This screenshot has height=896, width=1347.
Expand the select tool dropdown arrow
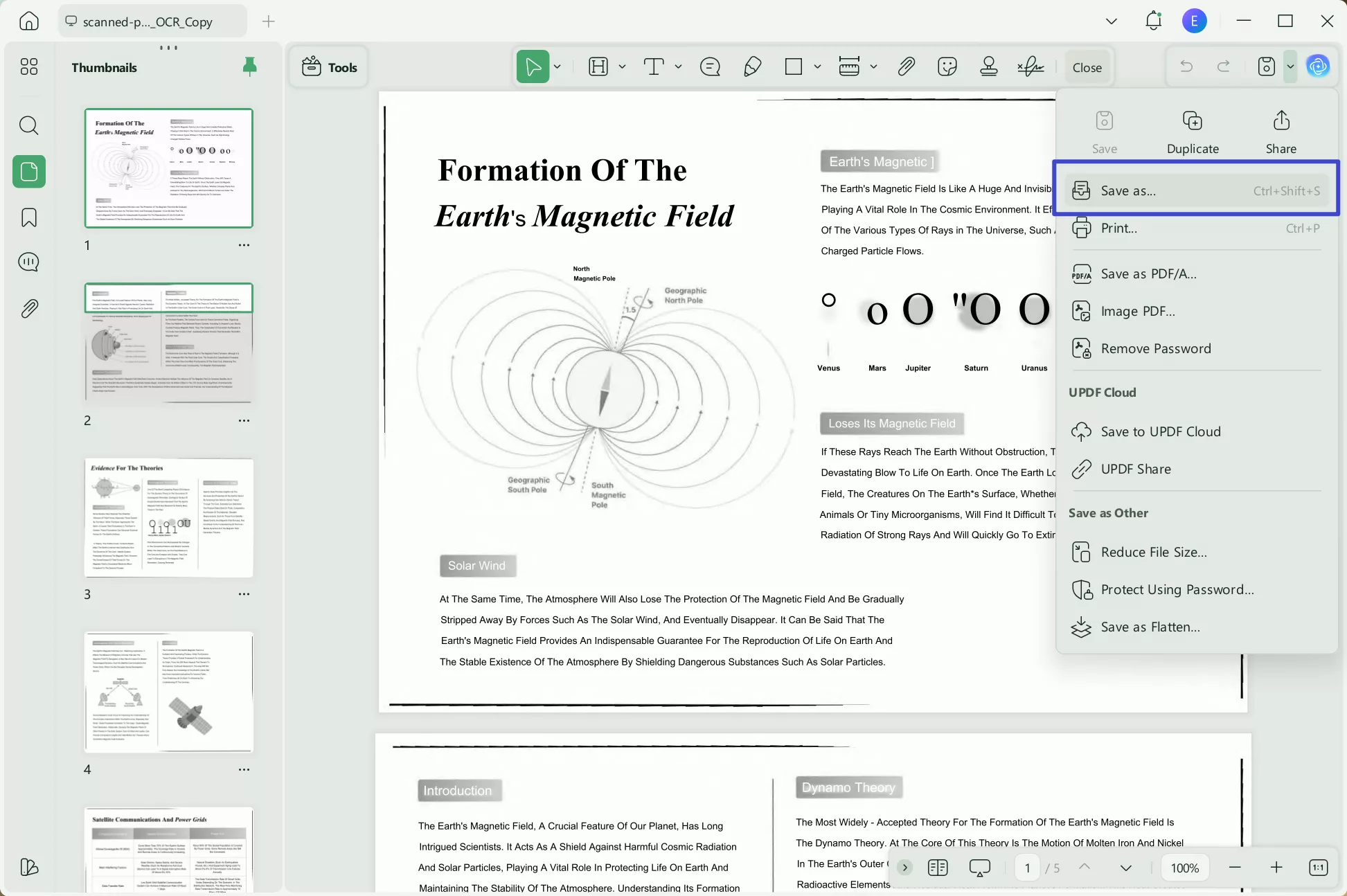tap(557, 66)
